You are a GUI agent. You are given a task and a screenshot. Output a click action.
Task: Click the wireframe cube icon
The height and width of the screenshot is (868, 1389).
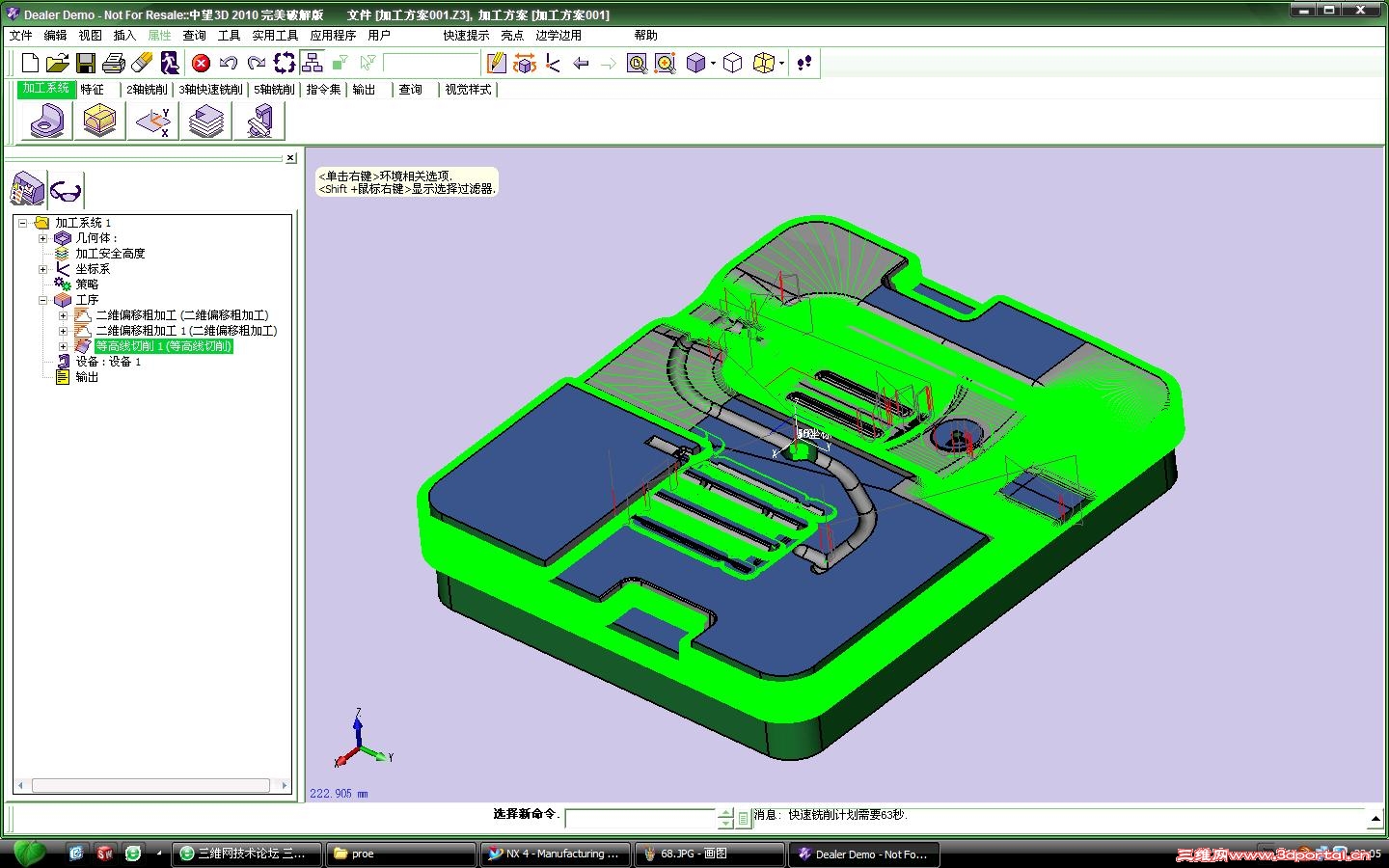click(x=733, y=64)
